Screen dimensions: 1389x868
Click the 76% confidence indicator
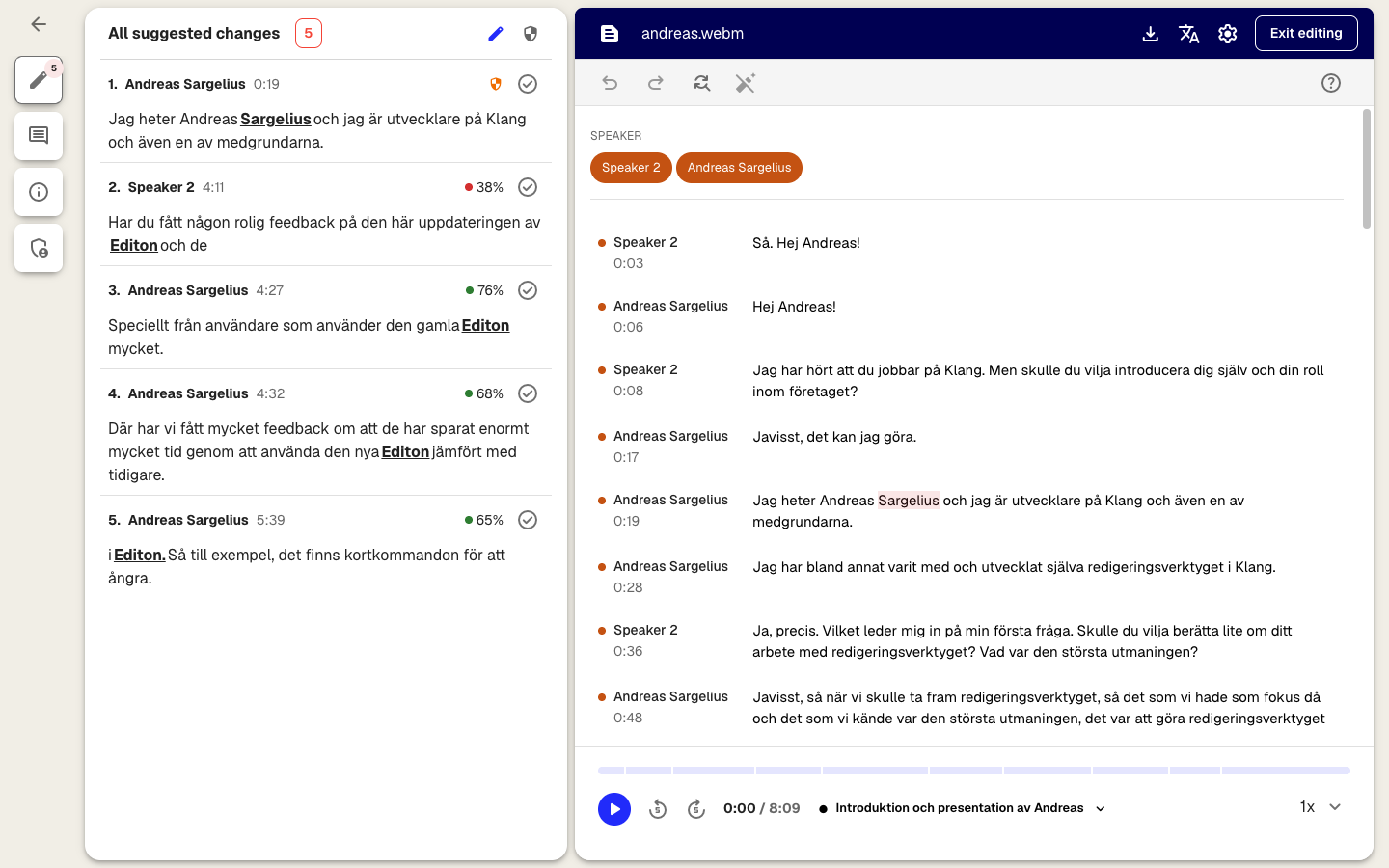click(484, 290)
